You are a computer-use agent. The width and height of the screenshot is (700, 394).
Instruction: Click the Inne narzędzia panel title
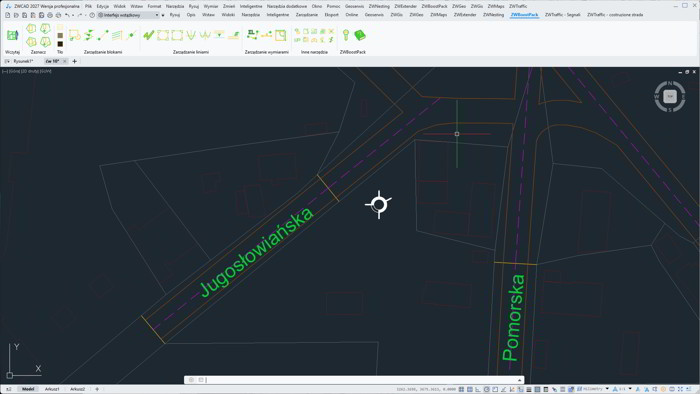coord(314,52)
